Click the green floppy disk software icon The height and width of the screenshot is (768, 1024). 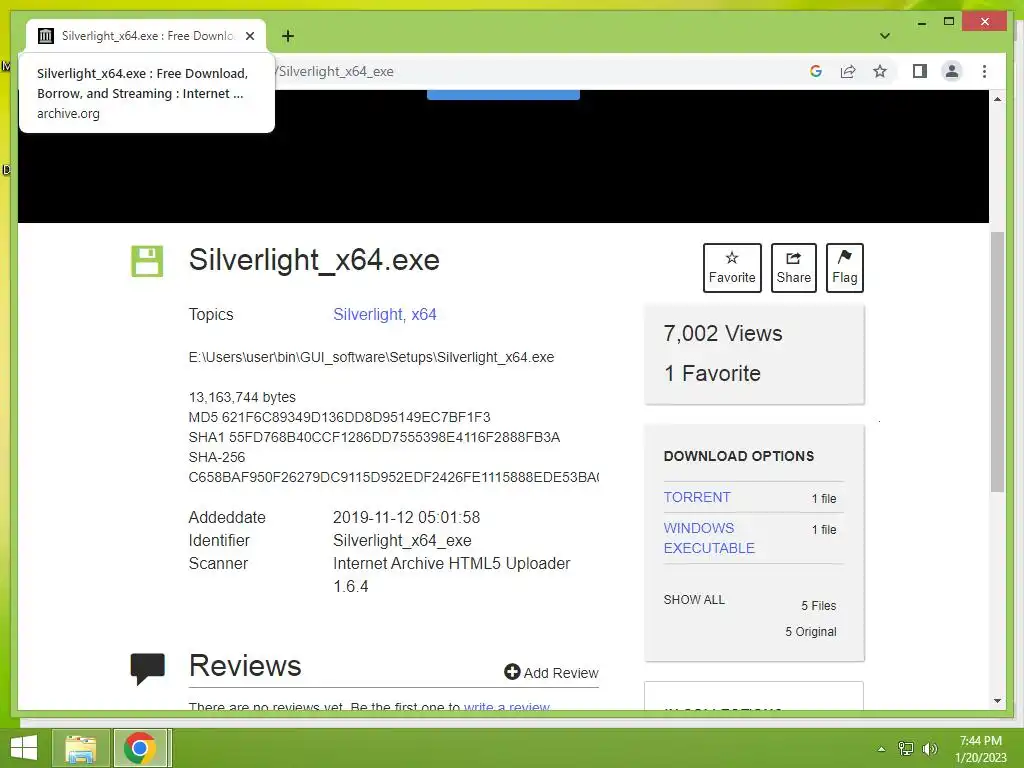tap(147, 261)
